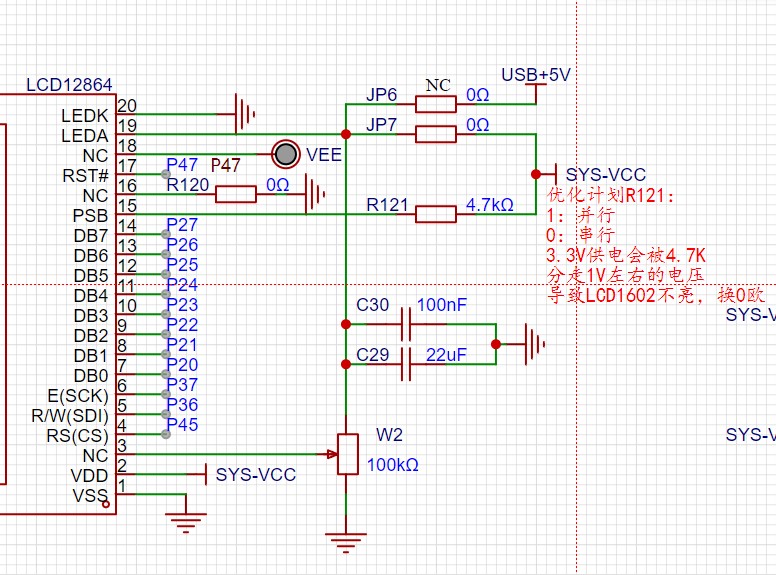The width and height of the screenshot is (776, 575).
Task: Select the JP7 designator text
Action: point(381,124)
